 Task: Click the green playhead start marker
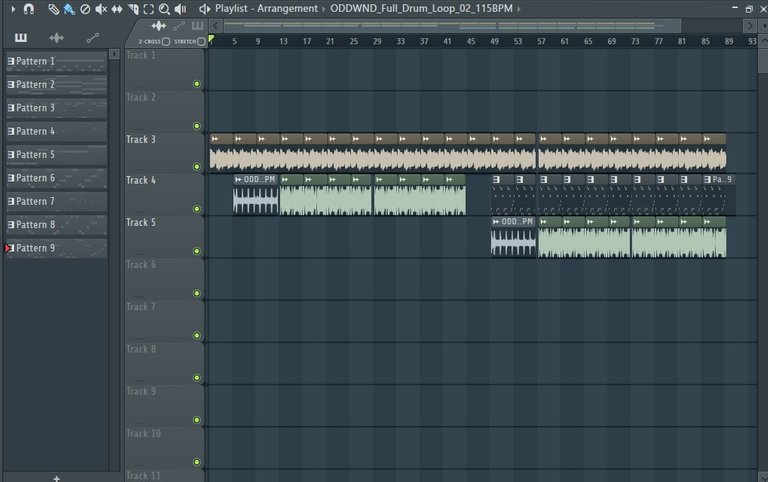(211, 39)
